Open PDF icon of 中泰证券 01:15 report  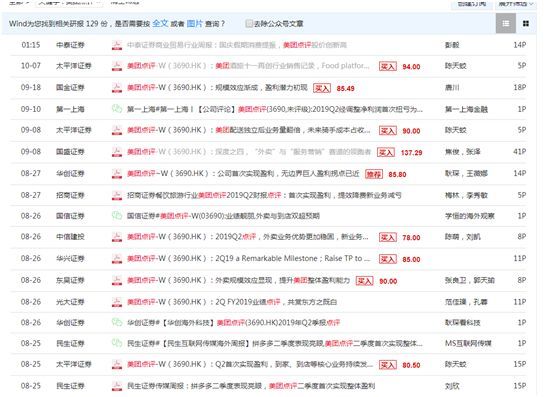[117, 45]
